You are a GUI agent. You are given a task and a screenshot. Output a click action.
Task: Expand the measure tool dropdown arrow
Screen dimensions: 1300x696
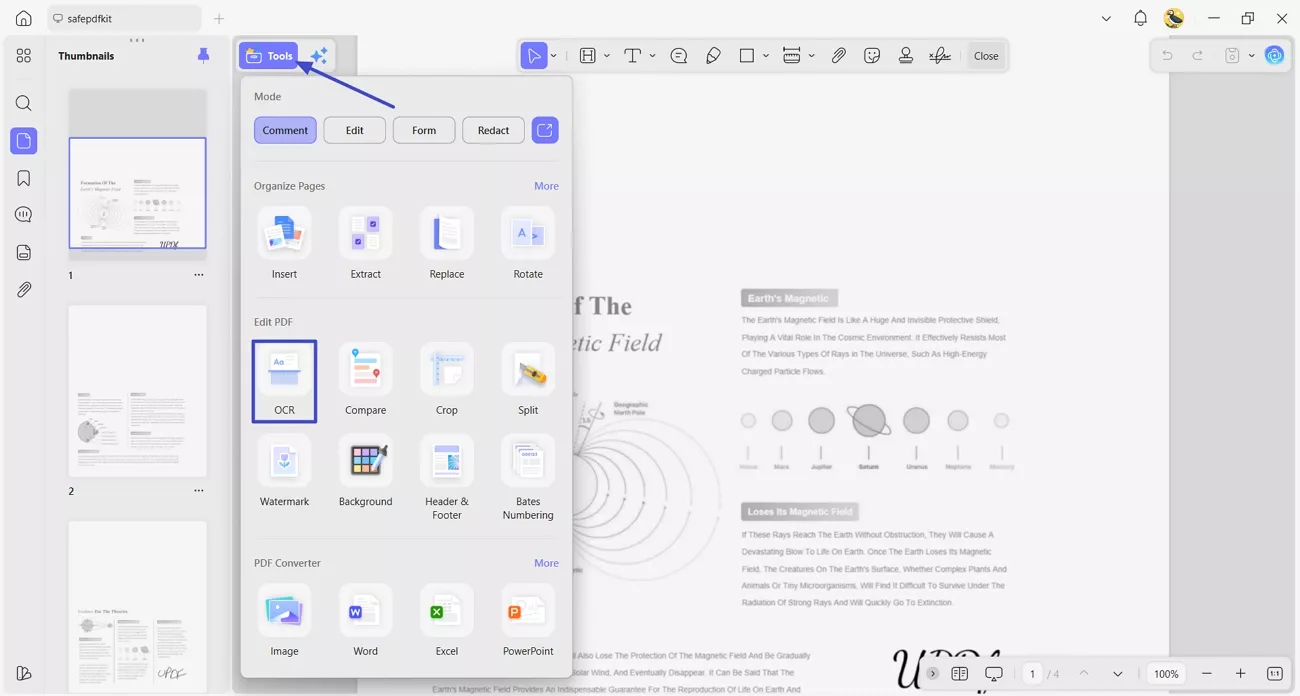(811, 56)
